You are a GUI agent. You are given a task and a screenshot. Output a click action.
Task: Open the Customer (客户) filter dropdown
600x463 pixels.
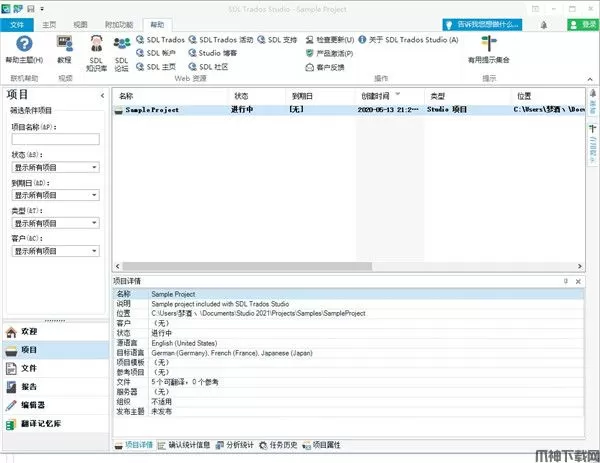[55, 251]
